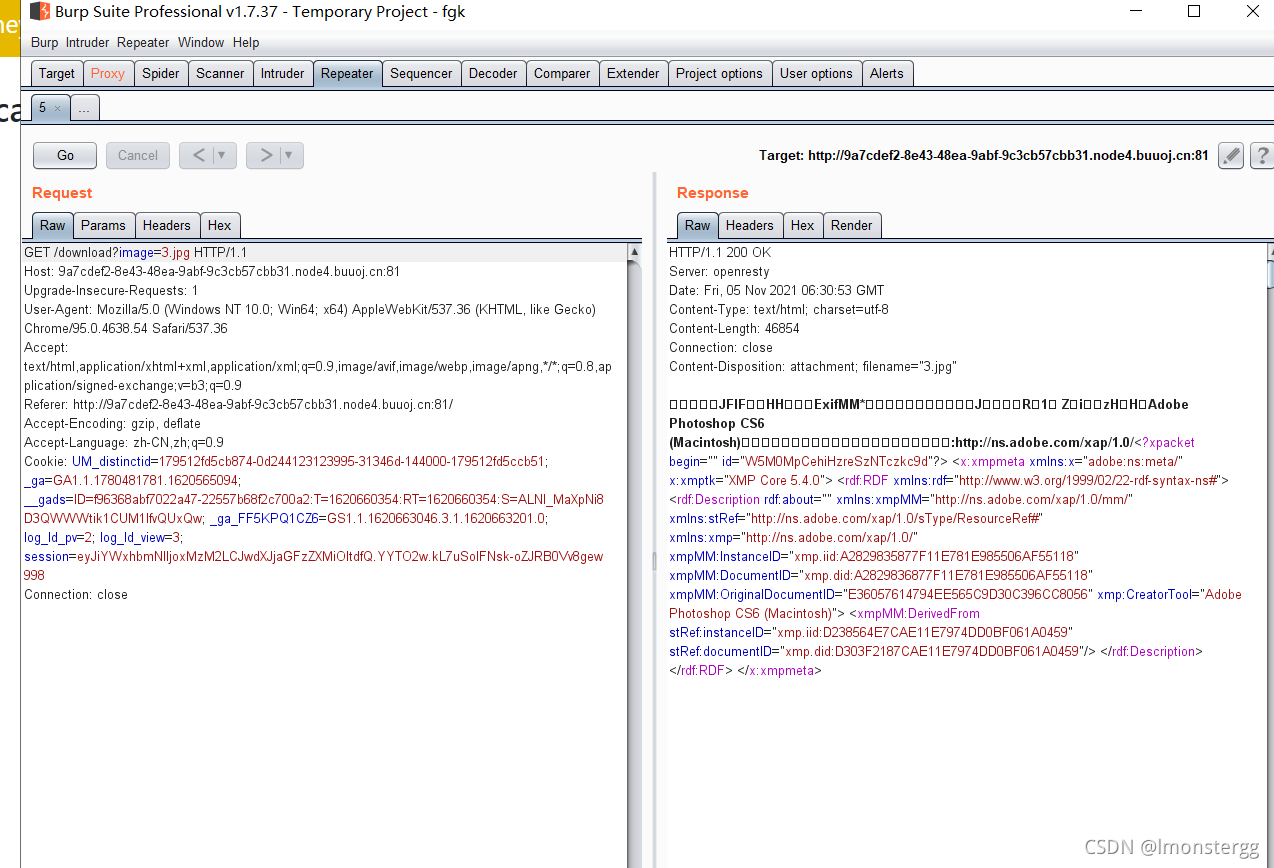1274x868 pixels.
Task: Switch to the Extender tab
Action: point(633,73)
